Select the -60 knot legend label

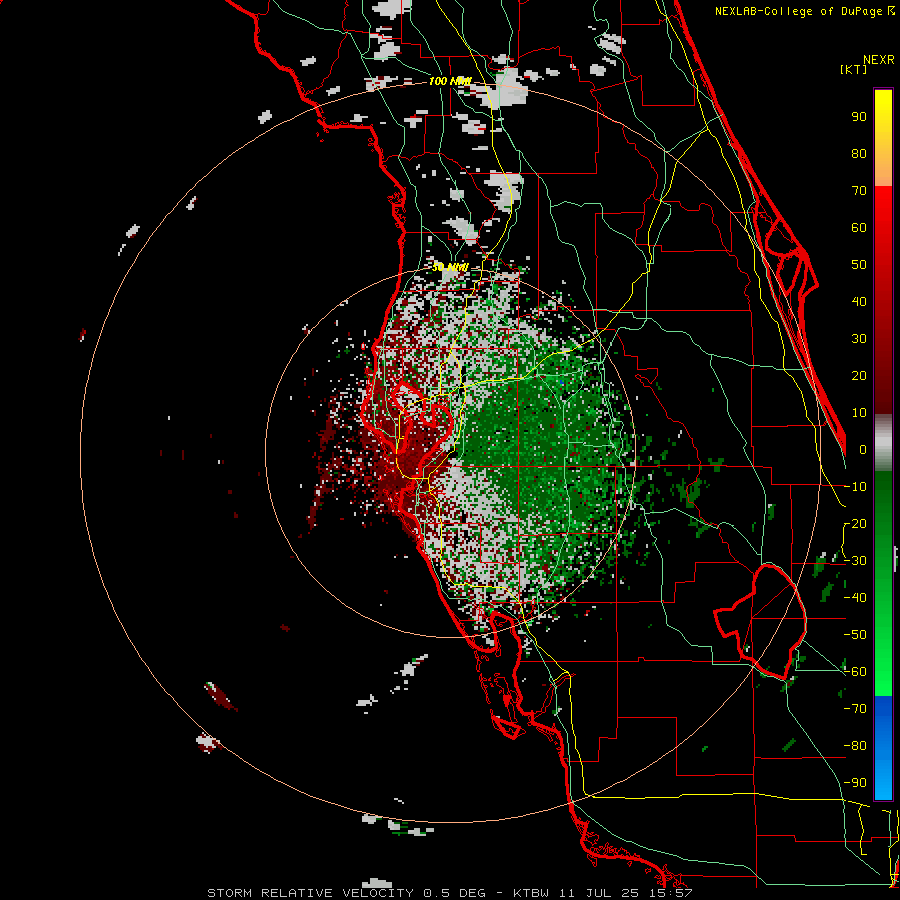pos(855,672)
